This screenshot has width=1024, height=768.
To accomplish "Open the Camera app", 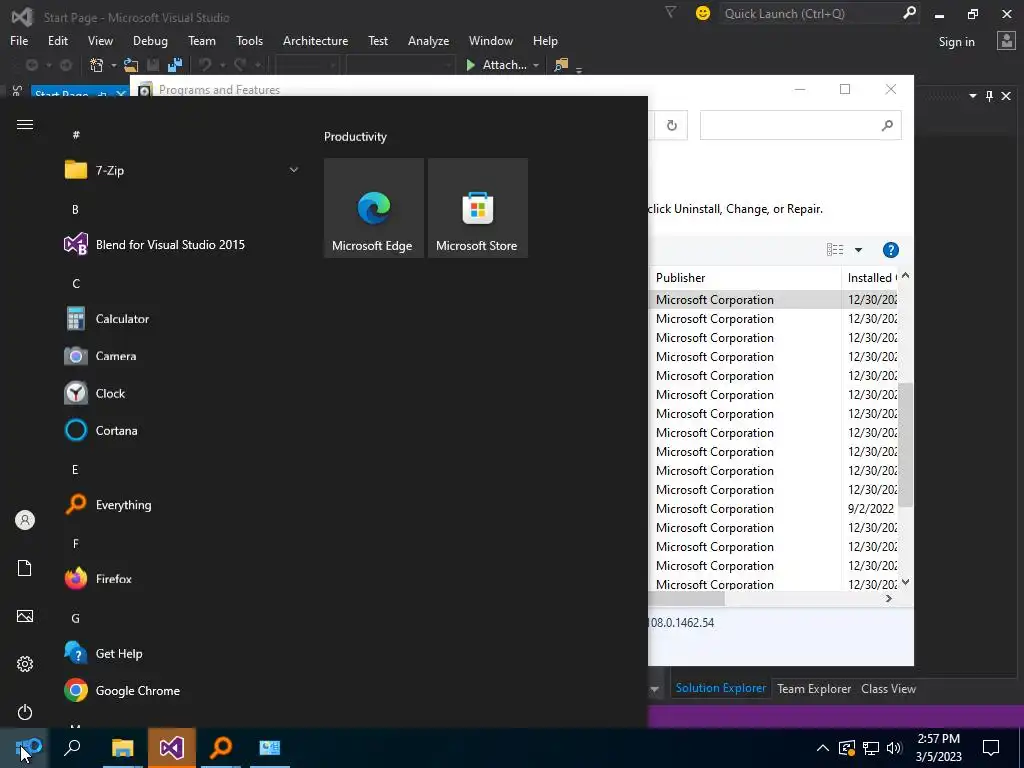I will [x=101, y=356].
